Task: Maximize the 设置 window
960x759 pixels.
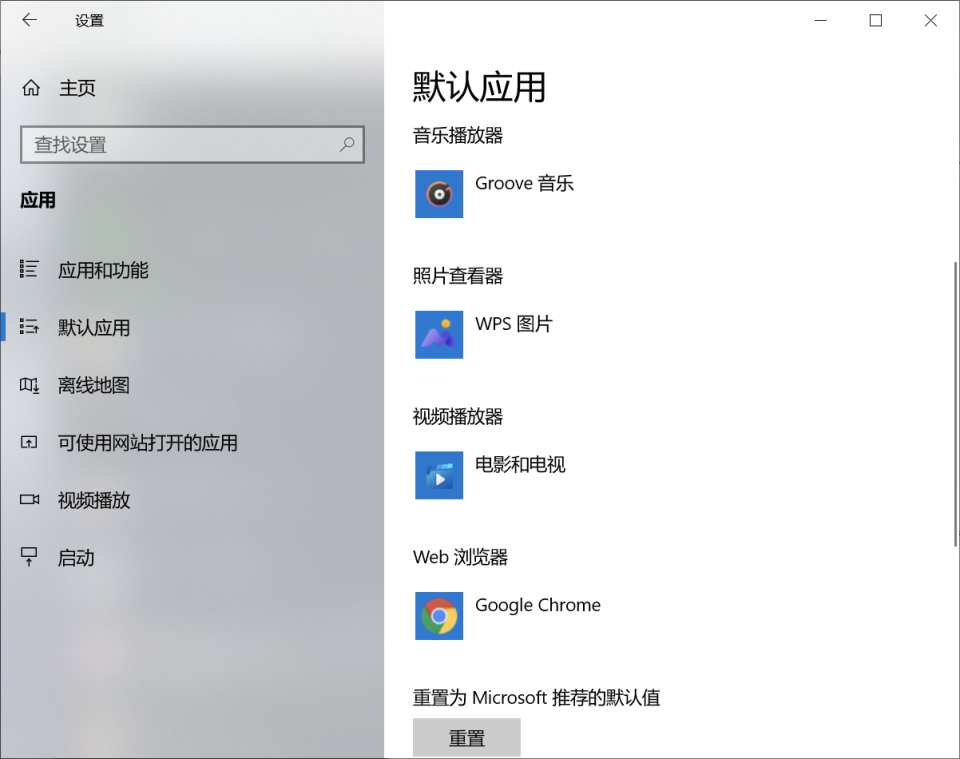Action: [876, 20]
